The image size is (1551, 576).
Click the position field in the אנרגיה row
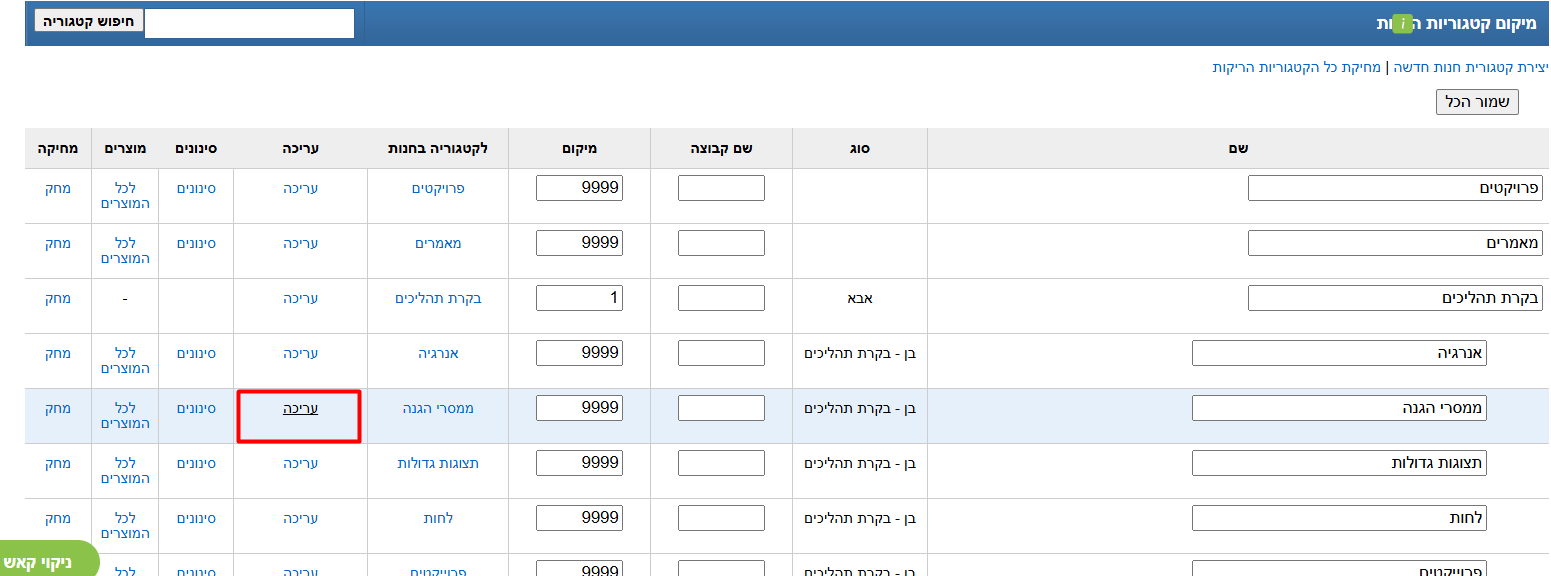point(579,353)
